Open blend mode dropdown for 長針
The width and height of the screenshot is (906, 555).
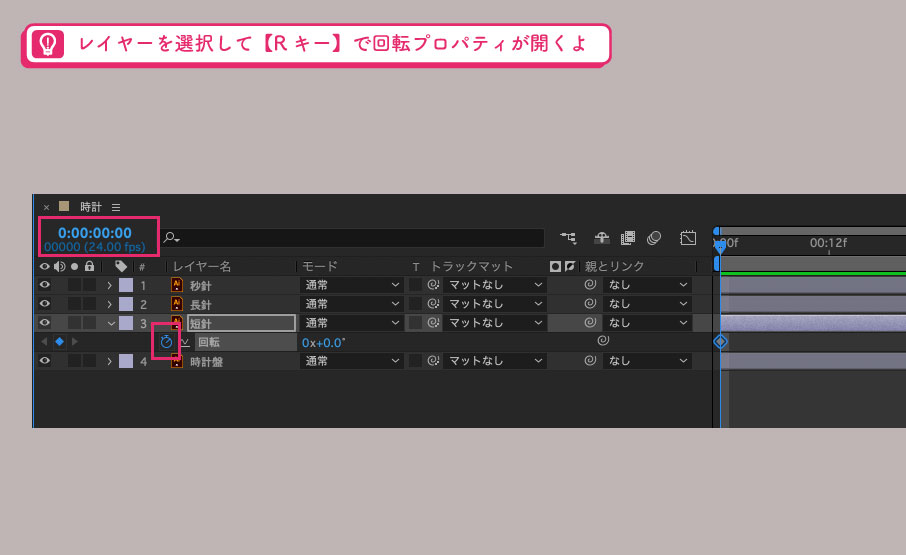351,304
